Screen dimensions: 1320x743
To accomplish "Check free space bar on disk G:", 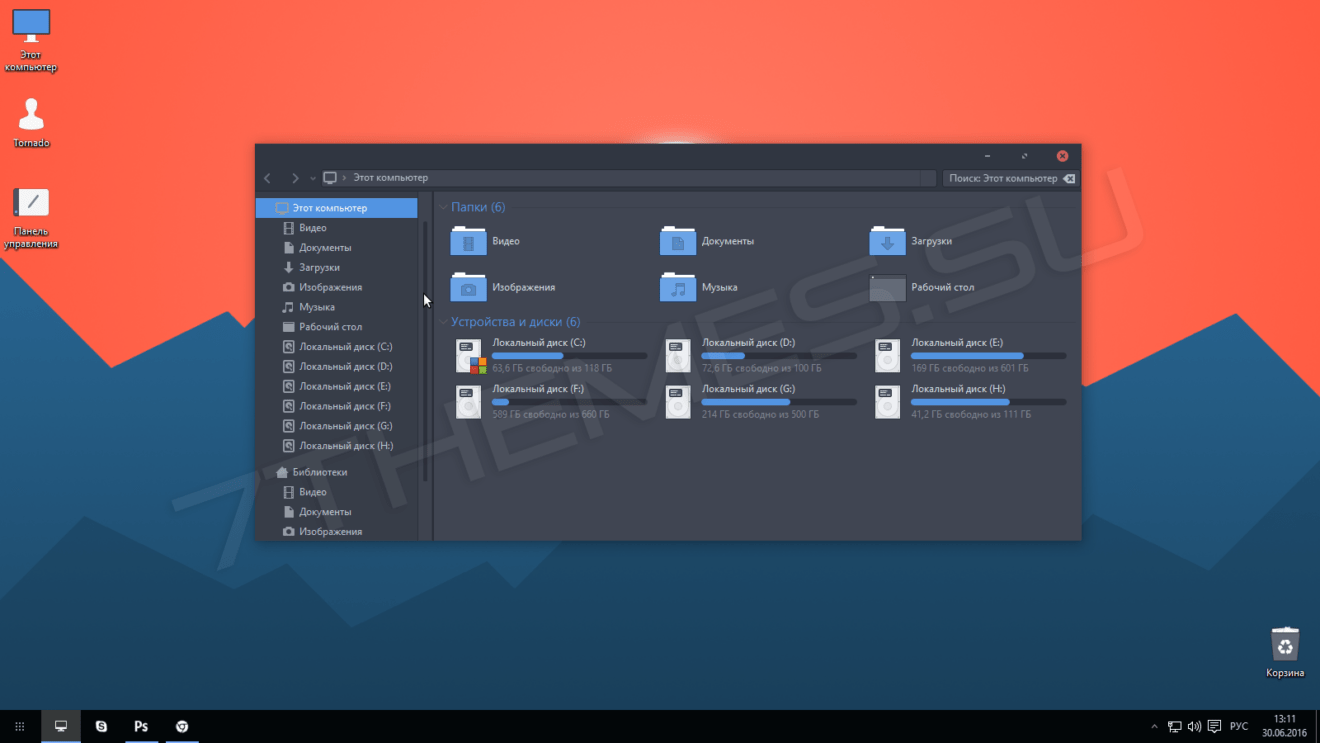I will pos(779,402).
